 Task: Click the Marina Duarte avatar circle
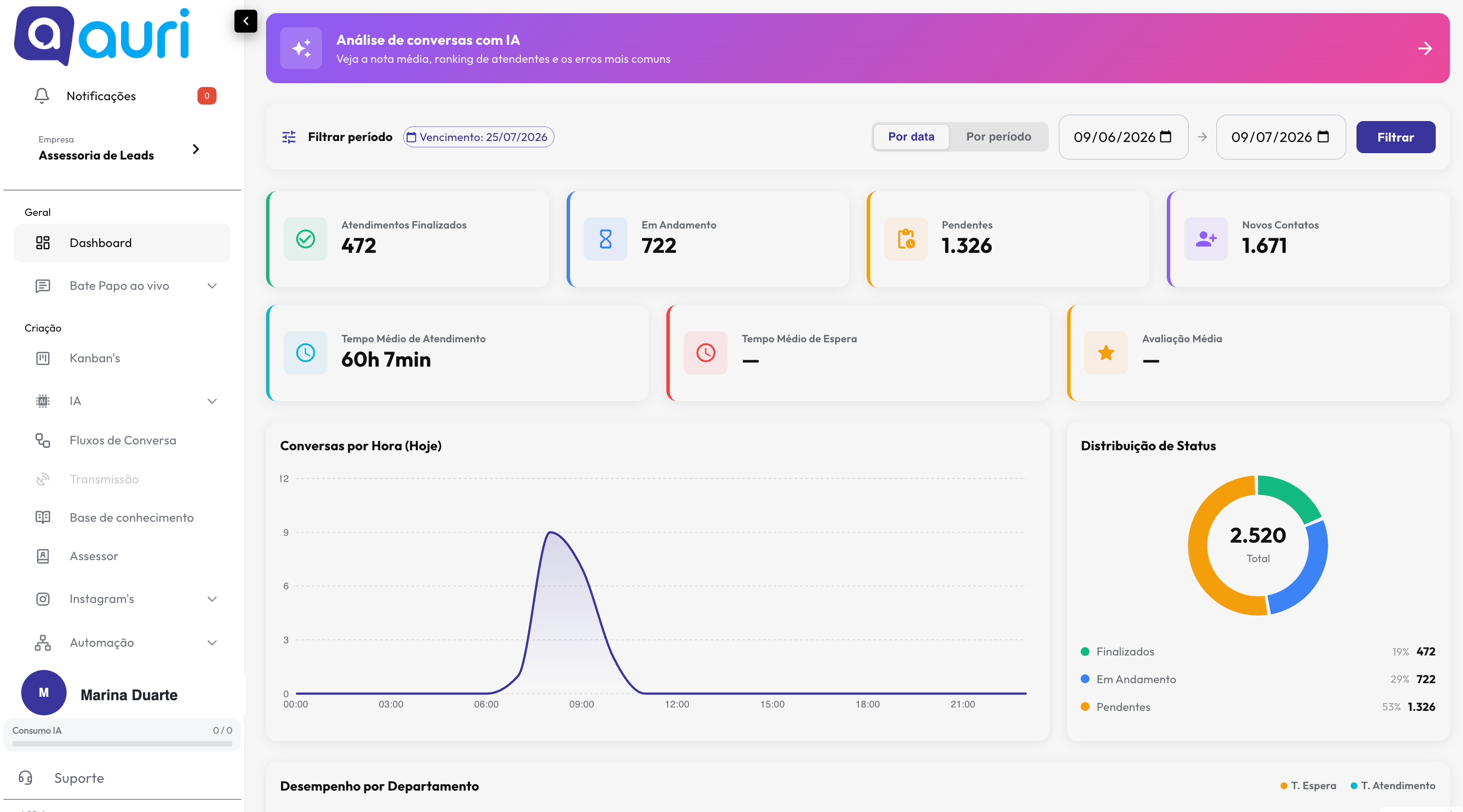coord(44,692)
